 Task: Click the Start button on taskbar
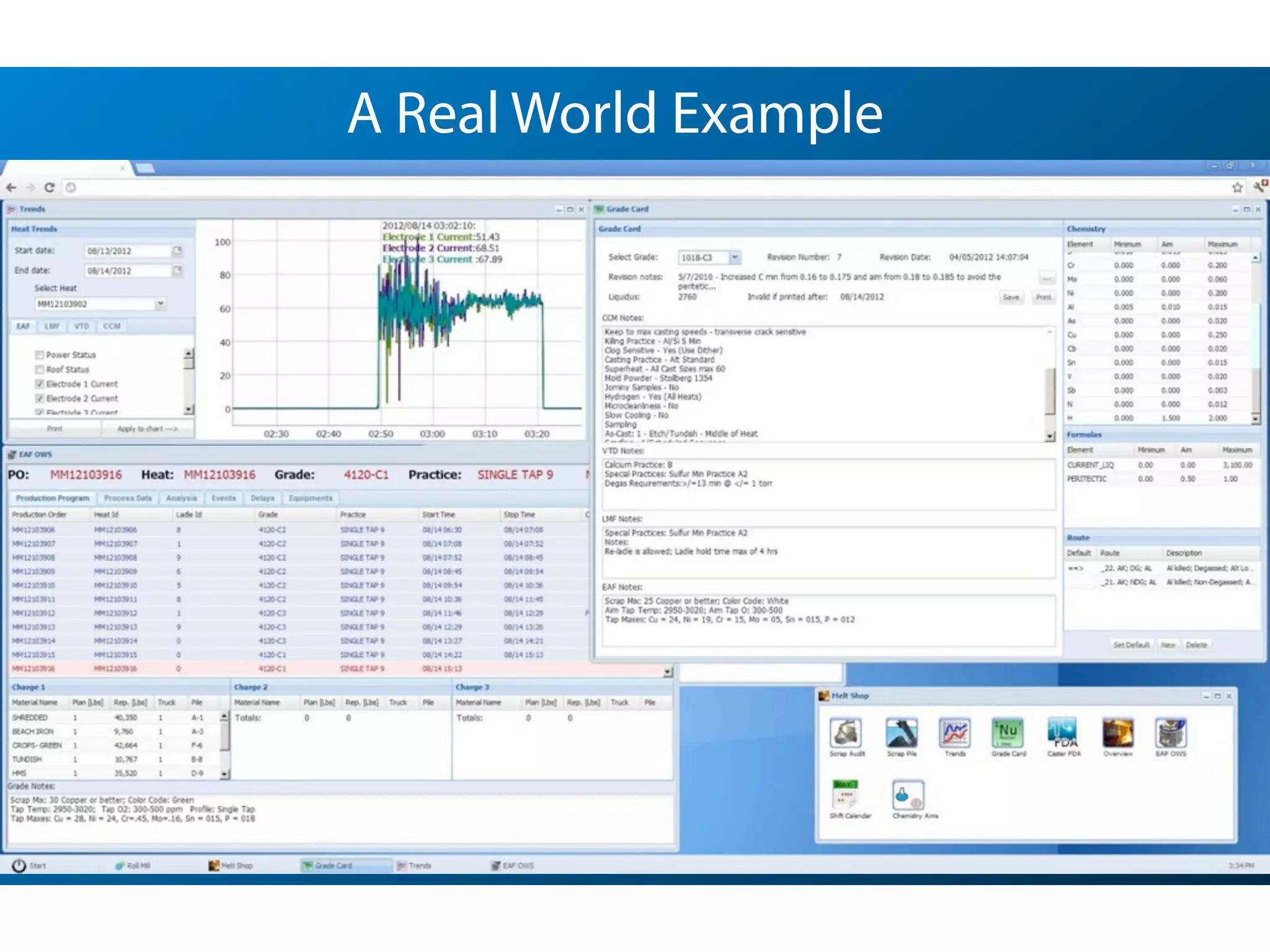coord(29,866)
